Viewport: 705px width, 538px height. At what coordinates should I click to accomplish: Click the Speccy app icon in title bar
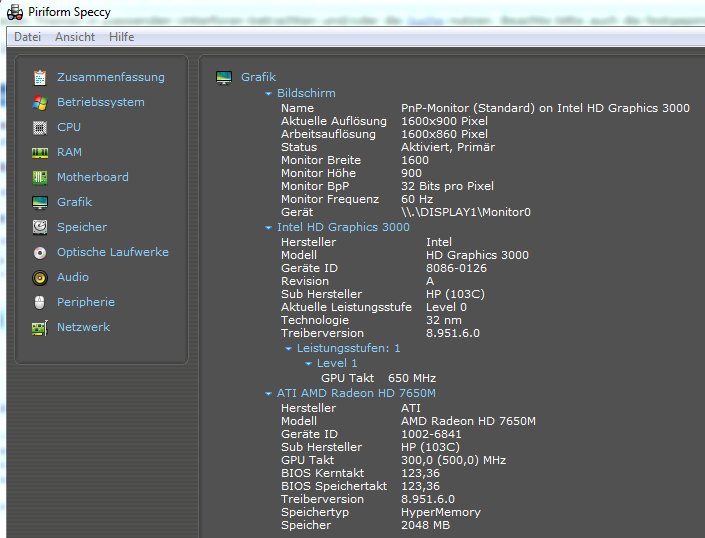click(15, 12)
